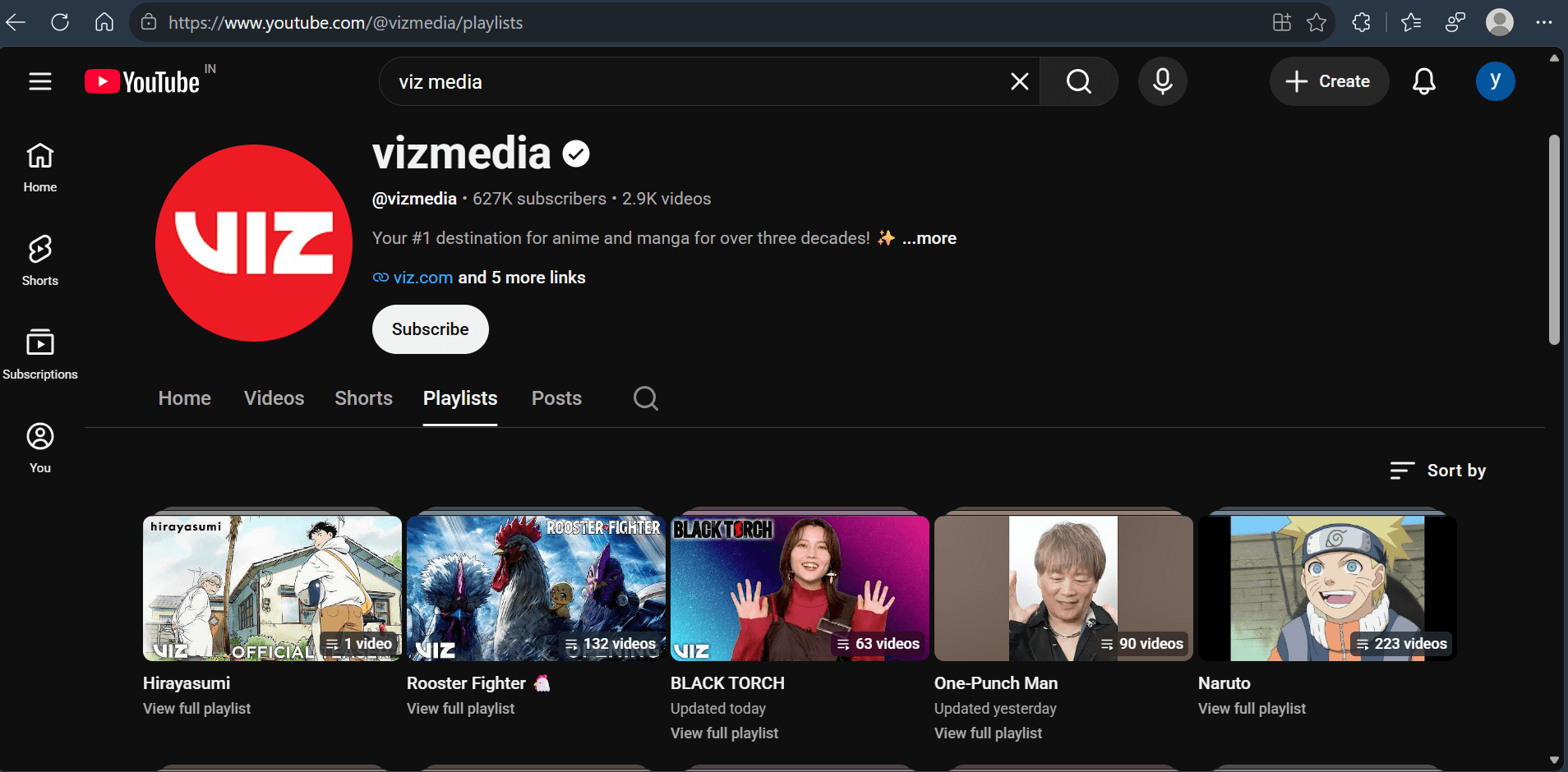Switch to the channel Posts tab

[x=557, y=398]
